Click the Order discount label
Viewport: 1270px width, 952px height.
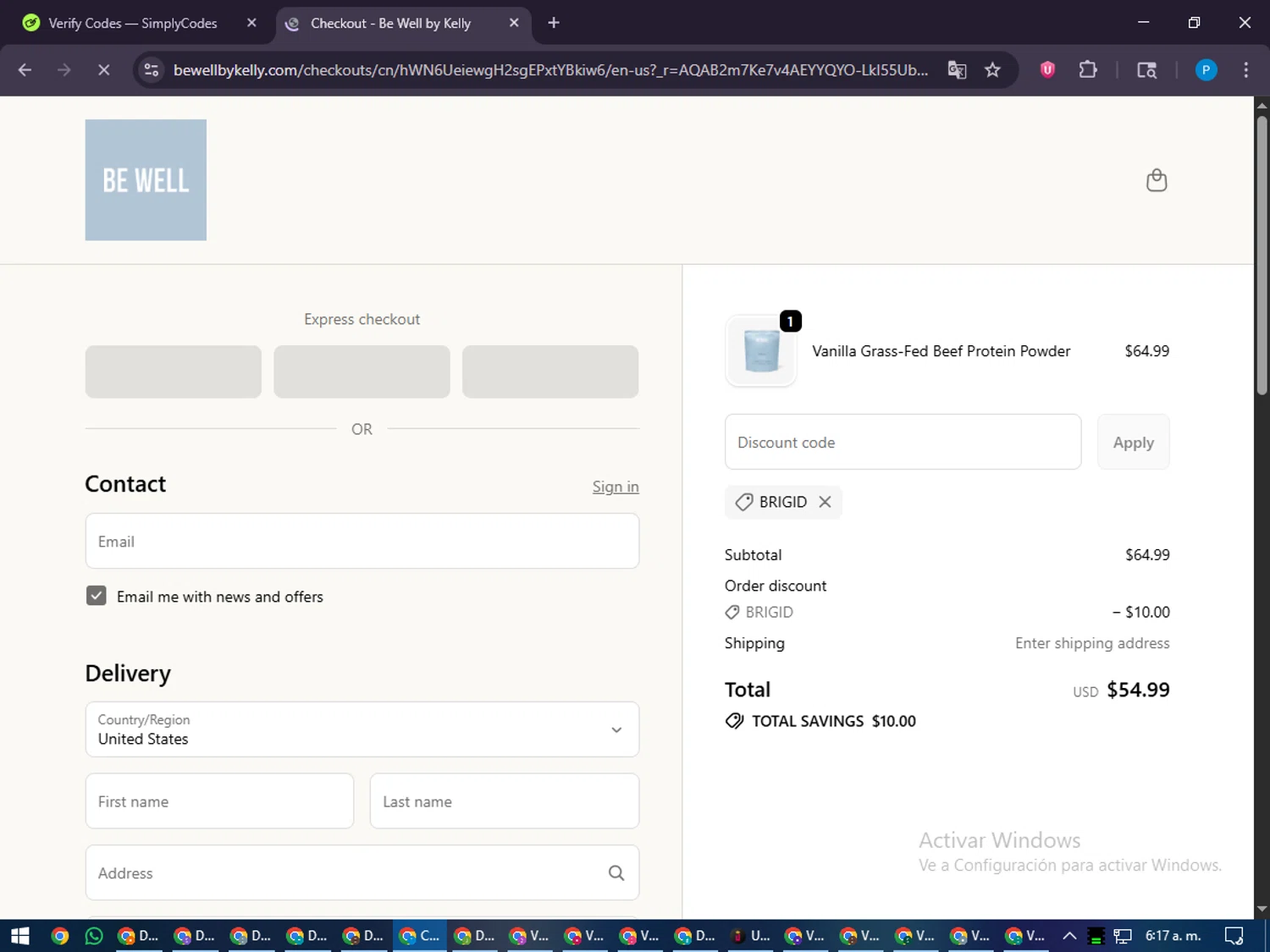coord(775,586)
